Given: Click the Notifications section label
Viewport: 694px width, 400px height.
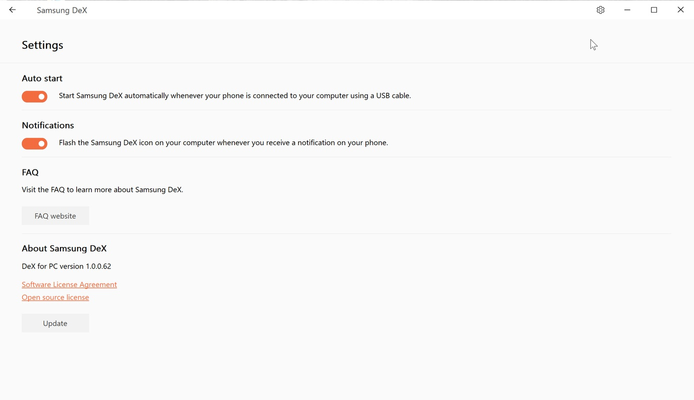Looking at the screenshot, I should 48,125.
